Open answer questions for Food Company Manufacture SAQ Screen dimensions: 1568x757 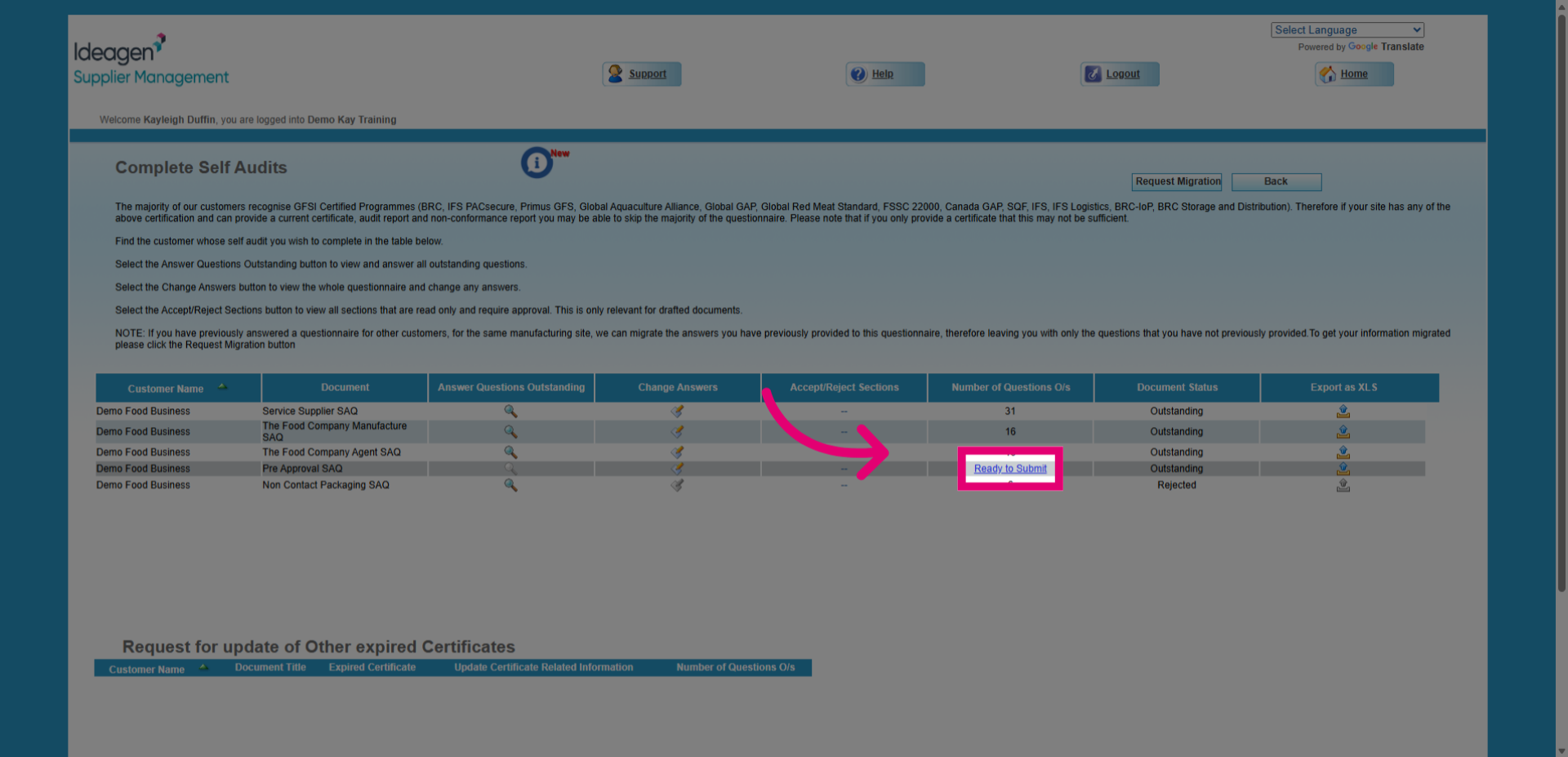tap(510, 431)
